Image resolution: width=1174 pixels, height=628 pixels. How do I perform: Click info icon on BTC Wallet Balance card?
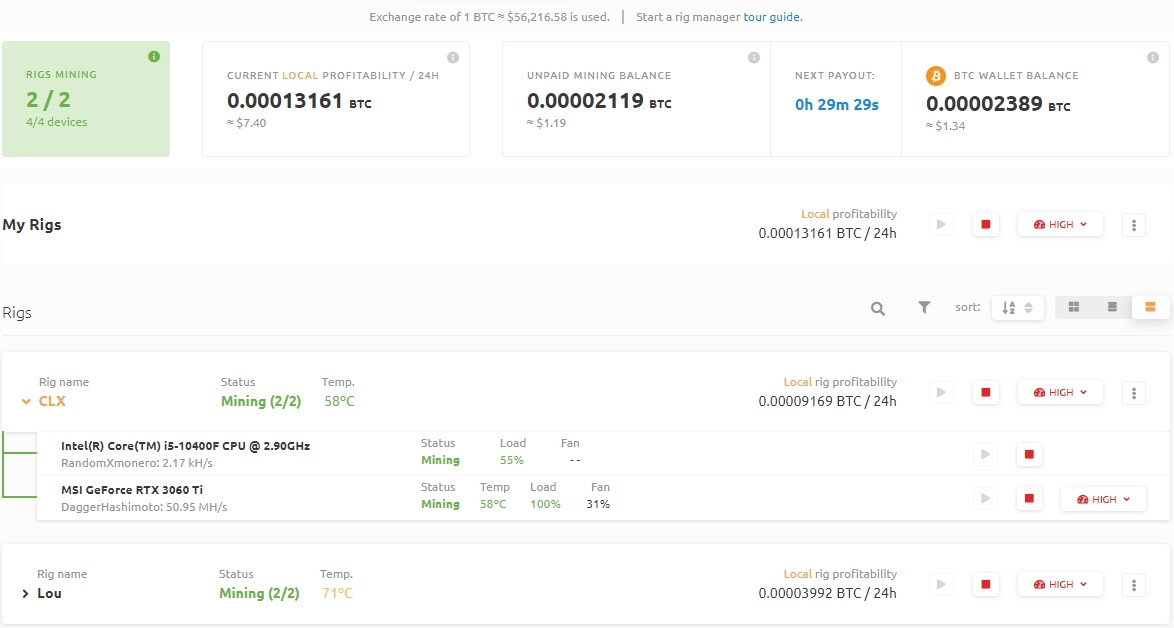coord(1153,58)
